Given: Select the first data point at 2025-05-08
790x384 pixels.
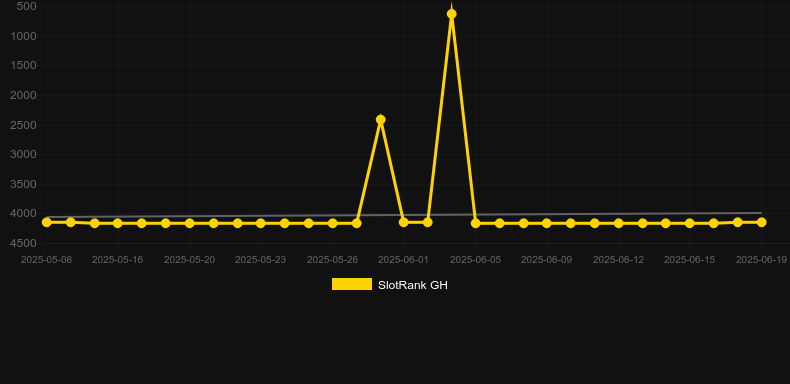Looking at the screenshot, I should point(47,222).
